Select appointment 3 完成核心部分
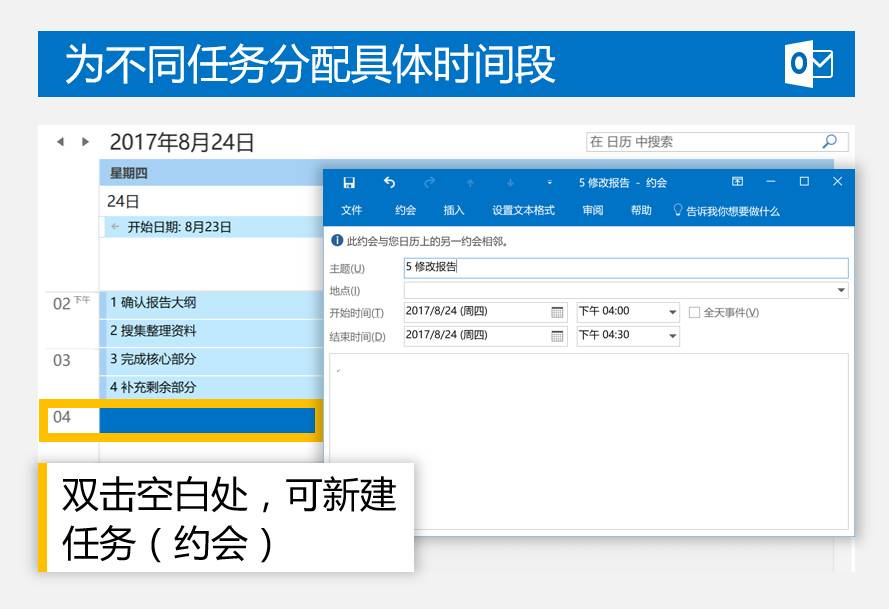The image size is (889, 609). (x=211, y=361)
